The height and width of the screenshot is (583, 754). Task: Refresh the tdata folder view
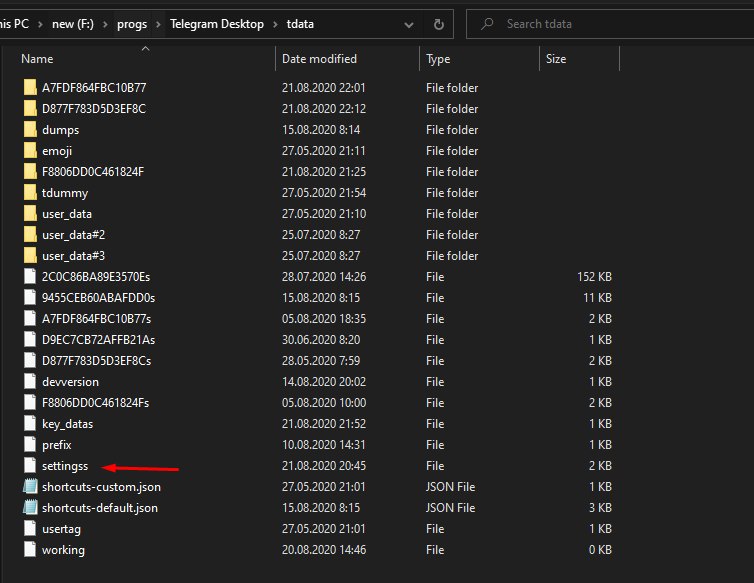click(x=439, y=24)
